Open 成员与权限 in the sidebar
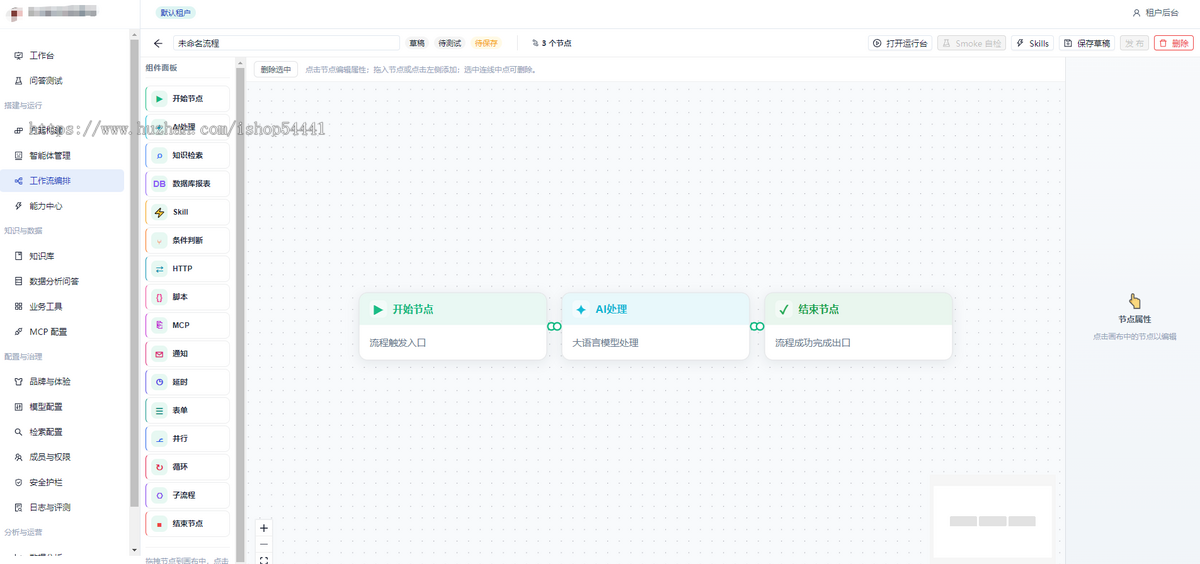The height and width of the screenshot is (564, 1200). [62, 457]
